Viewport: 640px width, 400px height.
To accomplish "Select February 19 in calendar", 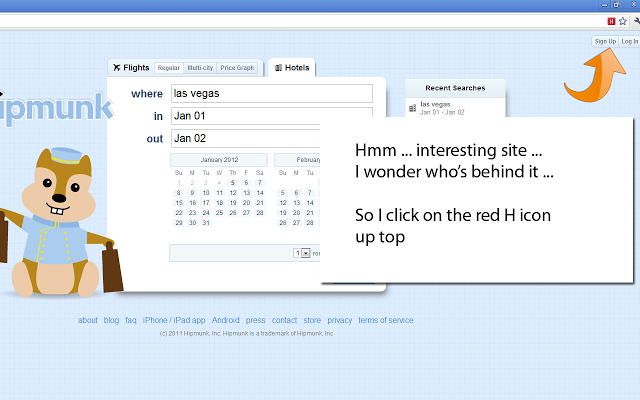I will [283, 213].
